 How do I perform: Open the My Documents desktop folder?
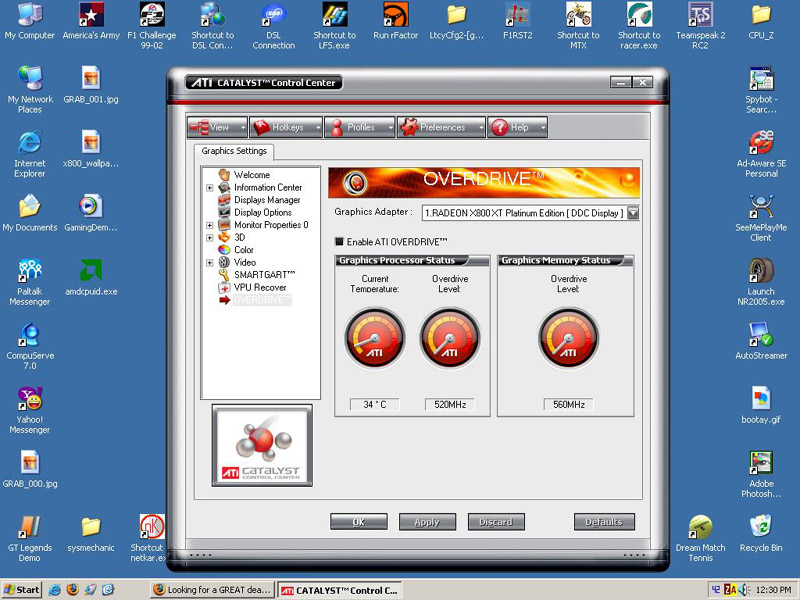click(30, 213)
